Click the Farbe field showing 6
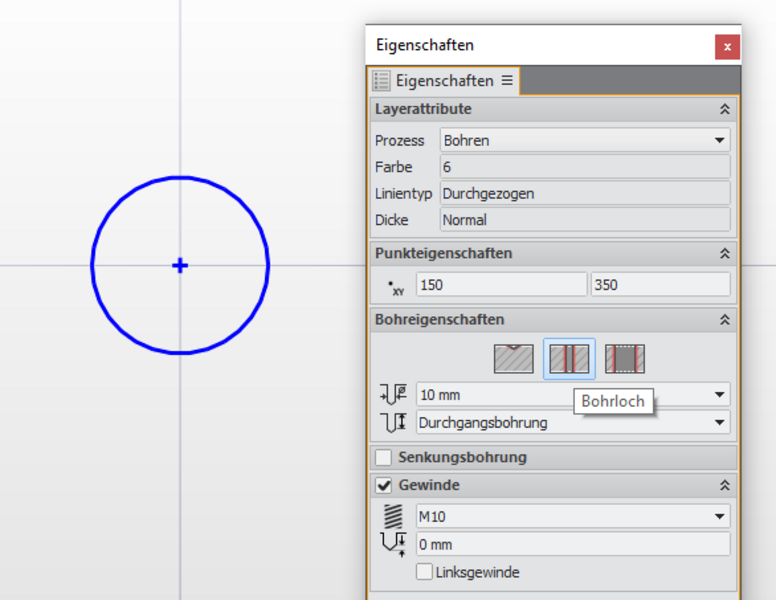This screenshot has width=776, height=600. (585, 167)
